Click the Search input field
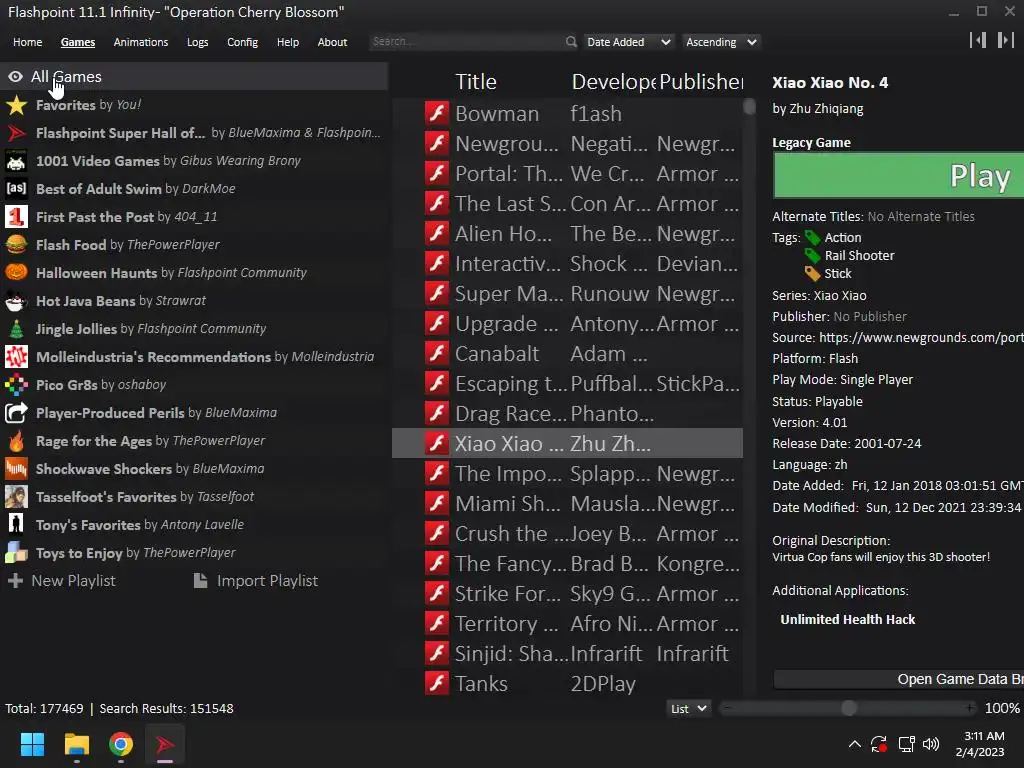 pyautogui.click(x=466, y=42)
